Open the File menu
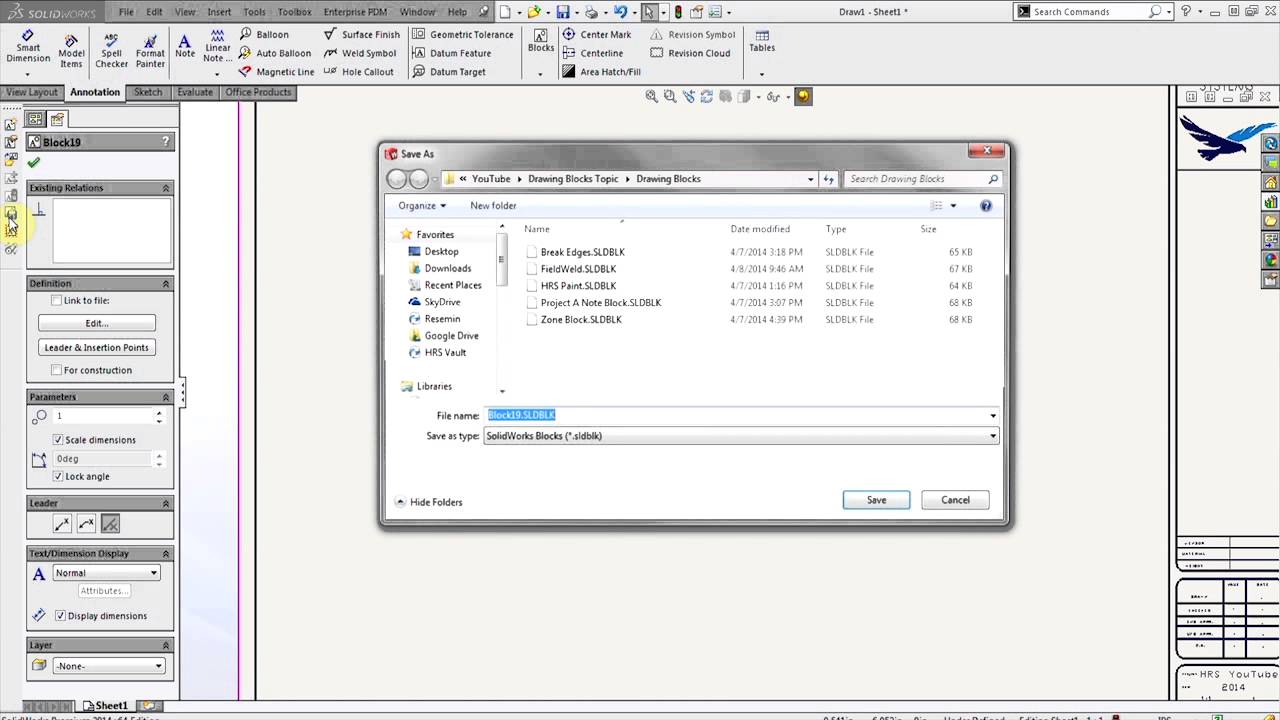The width and height of the screenshot is (1280, 720). [126, 12]
